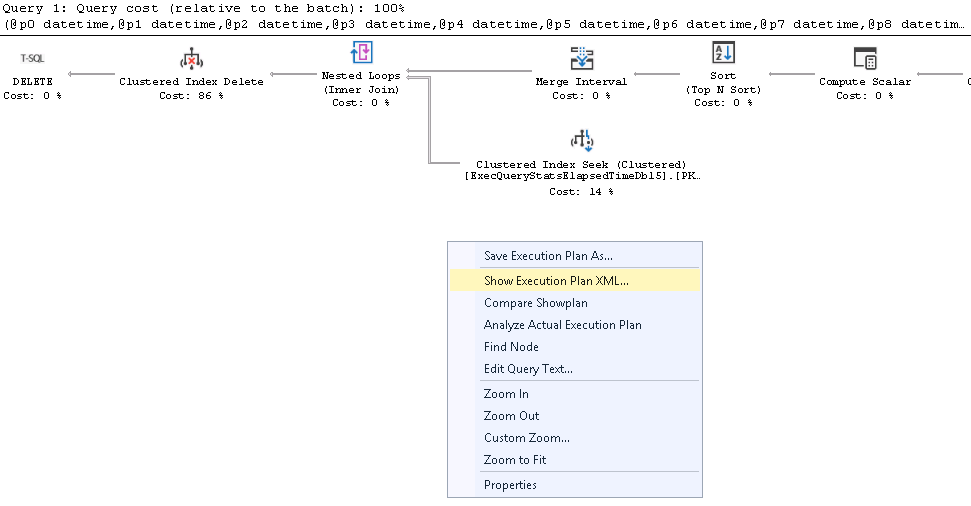Select the Nested Loops operator icon

(x=362, y=53)
